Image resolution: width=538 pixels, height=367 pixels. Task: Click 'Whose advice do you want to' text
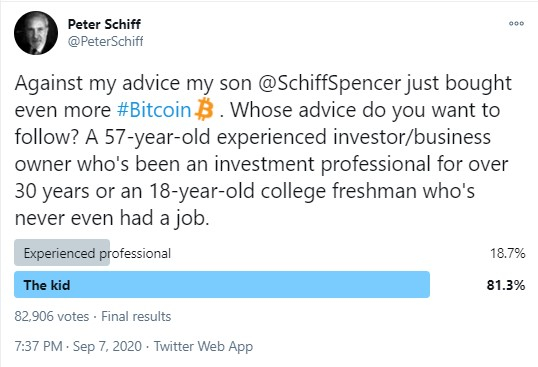365,110
